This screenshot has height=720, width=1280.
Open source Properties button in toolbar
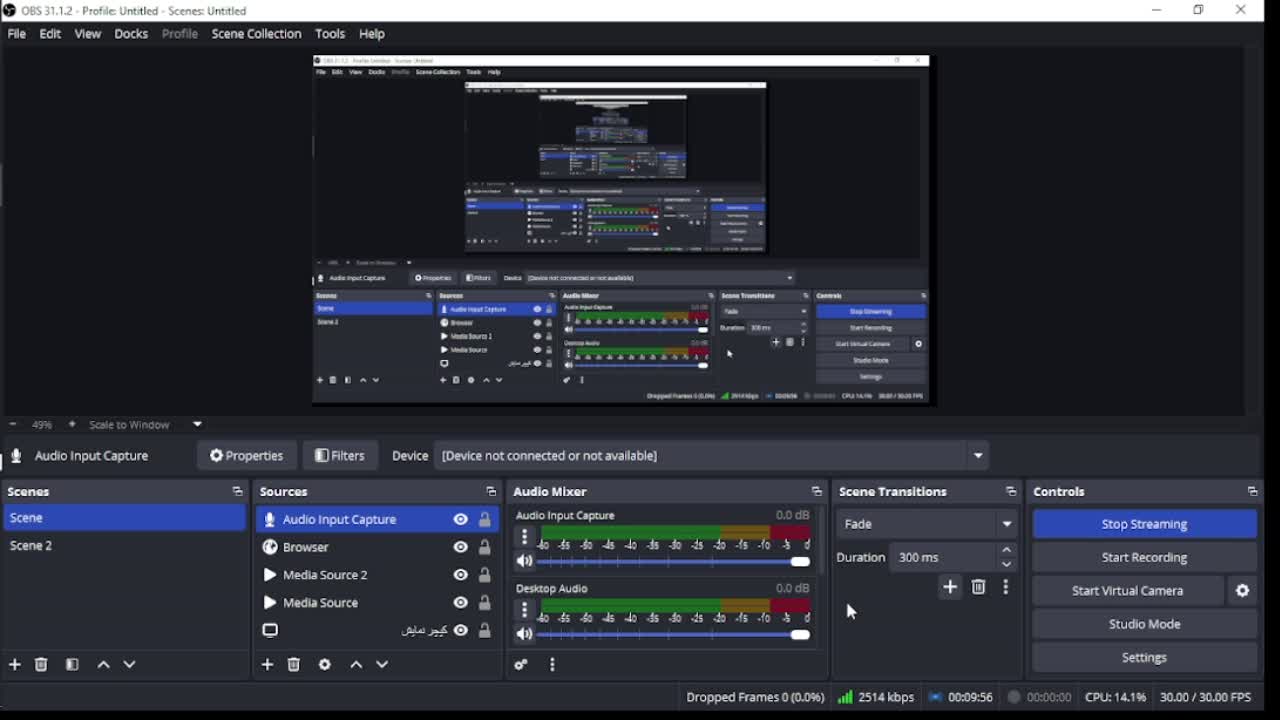point(246,456)
